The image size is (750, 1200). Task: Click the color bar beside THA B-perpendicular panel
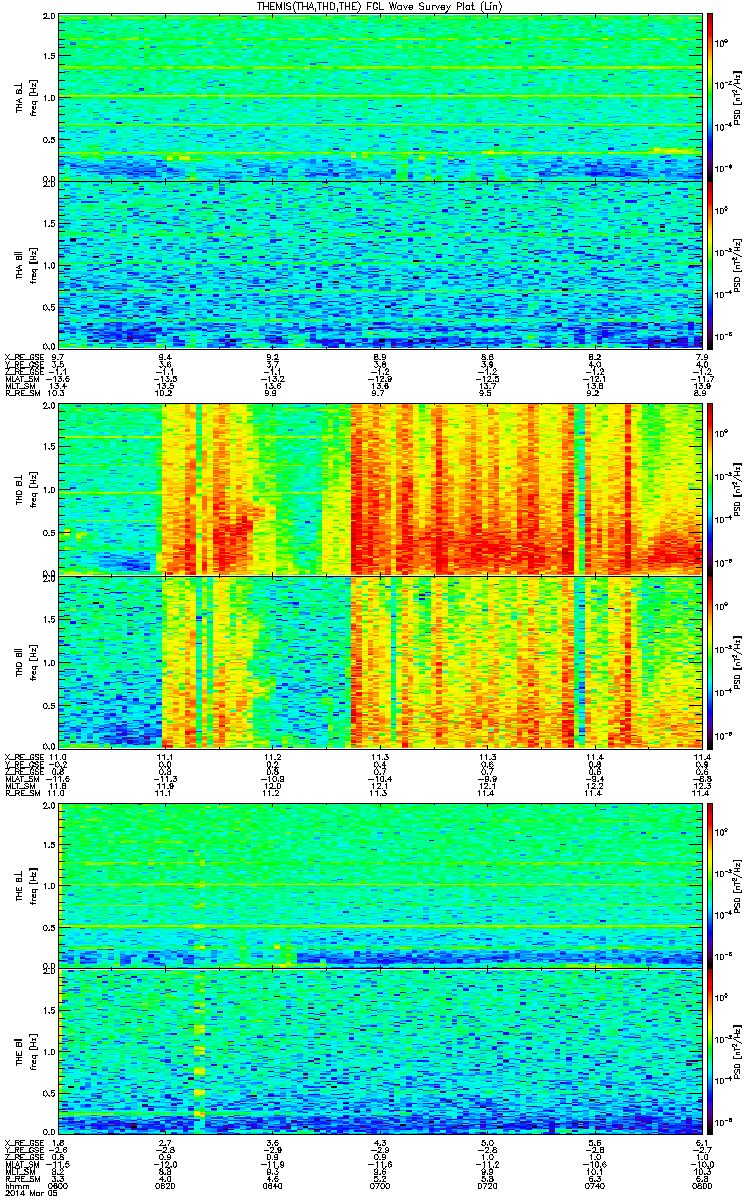709,97
